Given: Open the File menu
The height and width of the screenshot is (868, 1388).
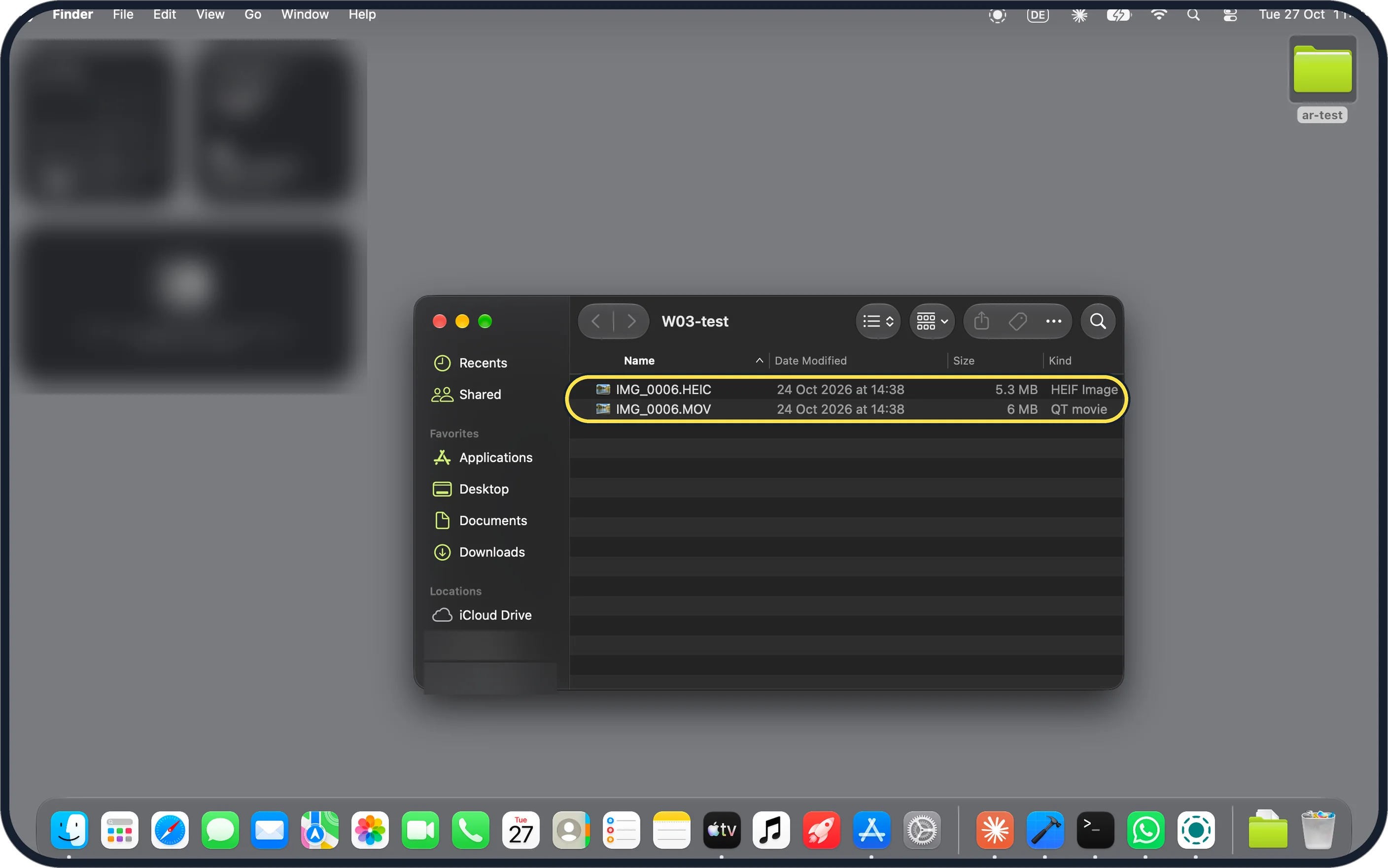Looking at the screenshot, I should tap(123, 14).
